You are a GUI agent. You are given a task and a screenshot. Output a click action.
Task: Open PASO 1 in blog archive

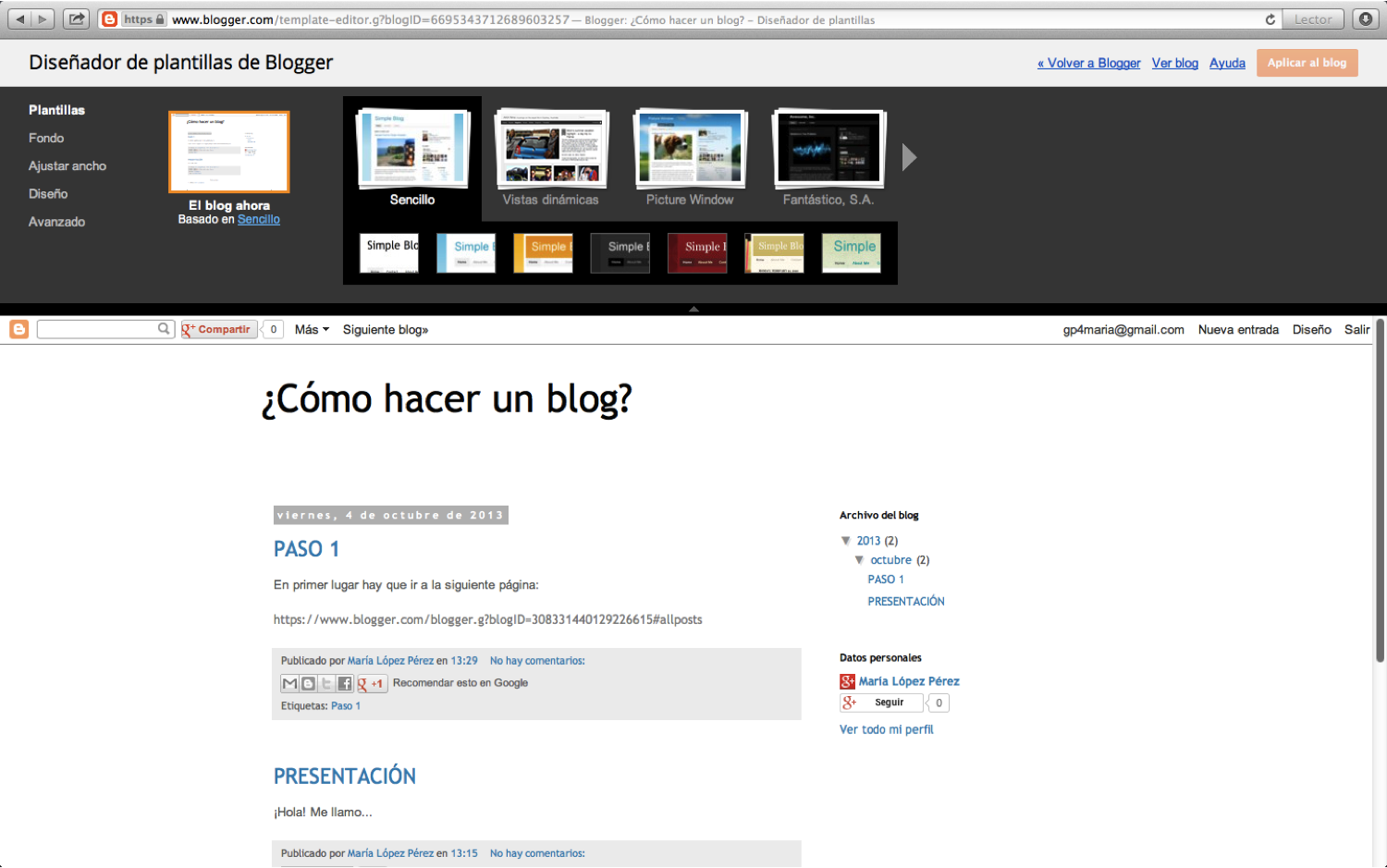click(886, 580)
